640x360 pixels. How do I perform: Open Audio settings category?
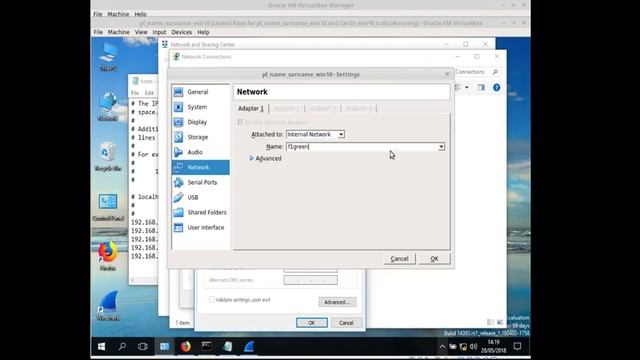click(200, 152)
